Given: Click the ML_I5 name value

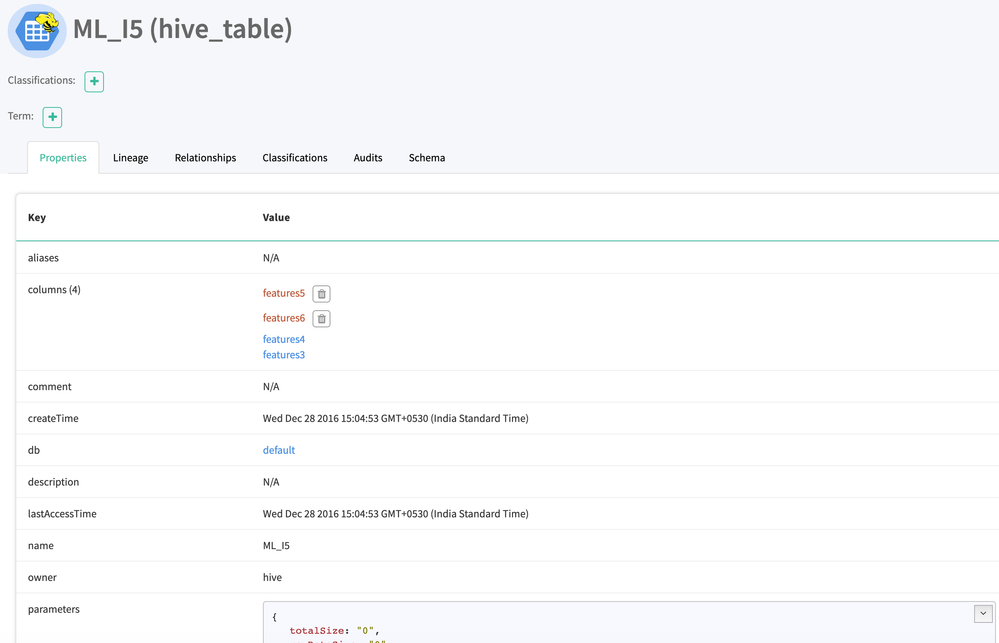Looking at the screenshot, I should [276, 545].
